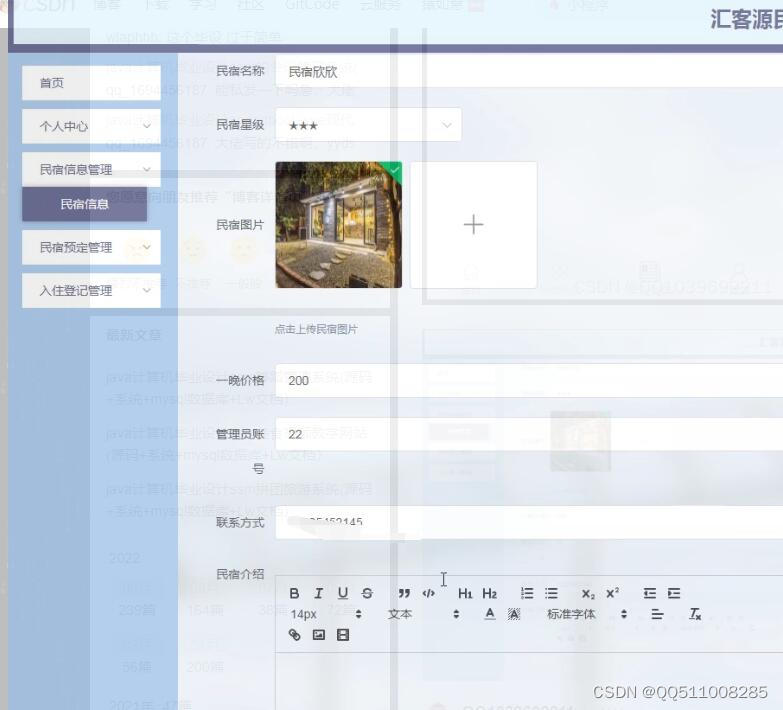The height and width of the screenshot is (710, 783).
Task: Create an ordered numbered list
Action: coord(527,593)
